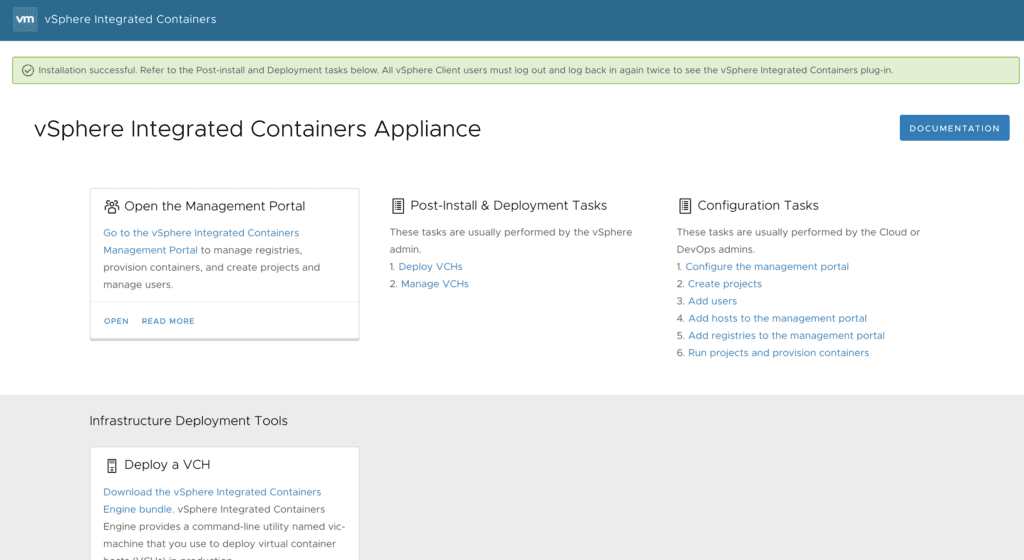The width and height of the screenshot is (1024, 560).
Task: Click READ MORE in Management Portal card
Action: point(168,321)
